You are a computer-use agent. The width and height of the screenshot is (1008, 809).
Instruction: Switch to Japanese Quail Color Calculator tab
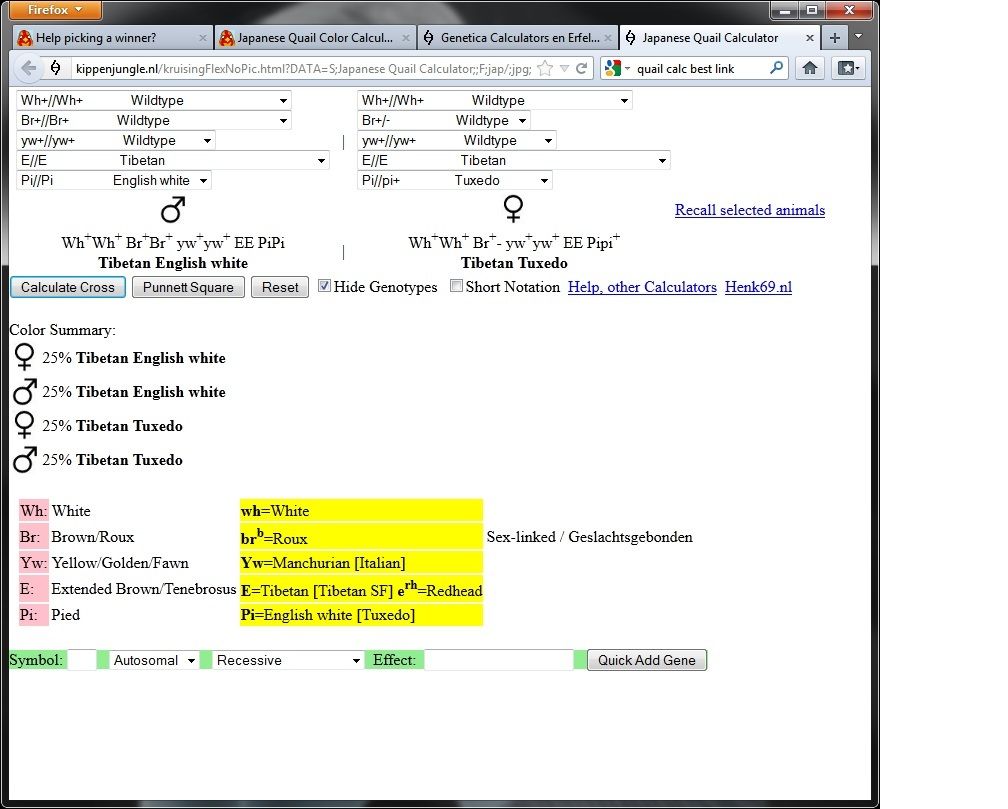tap(306, 38)
